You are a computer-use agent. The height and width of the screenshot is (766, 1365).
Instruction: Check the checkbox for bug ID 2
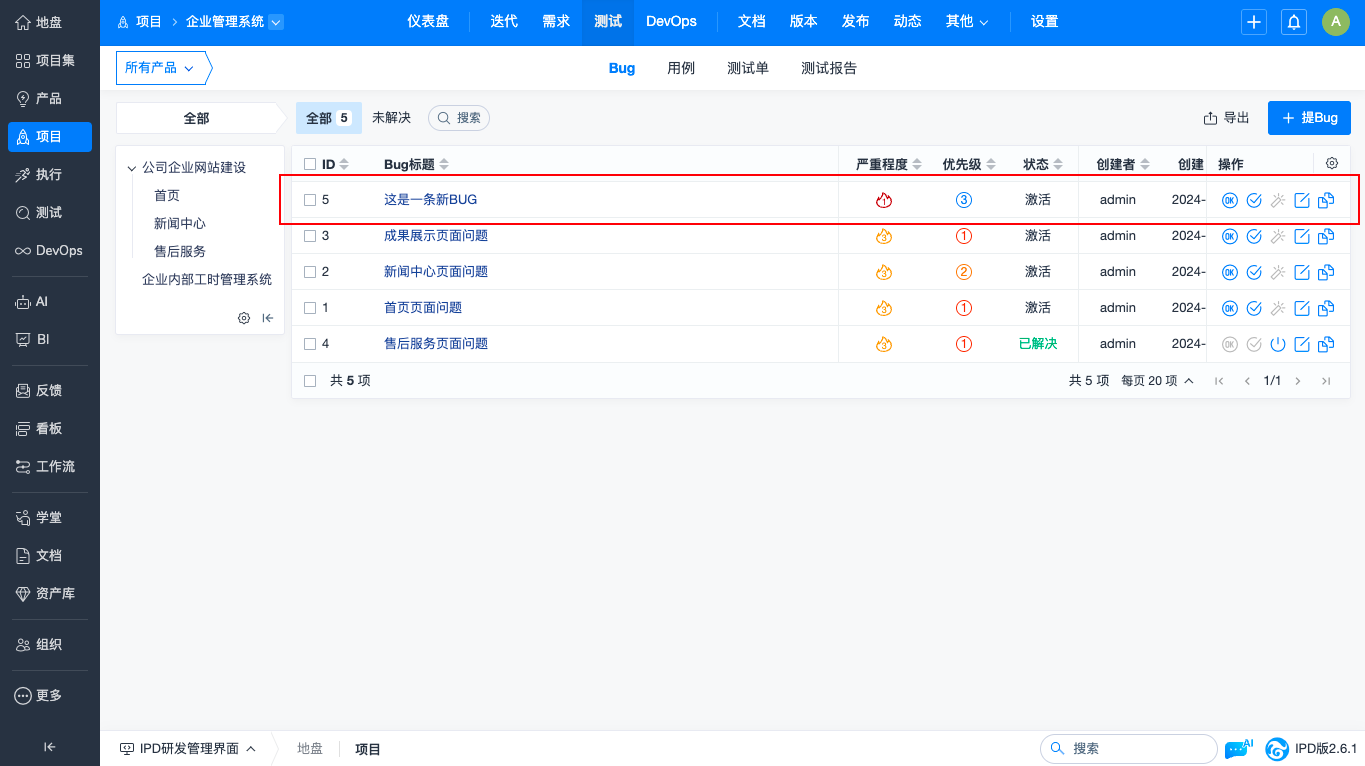tap(310, 272)
